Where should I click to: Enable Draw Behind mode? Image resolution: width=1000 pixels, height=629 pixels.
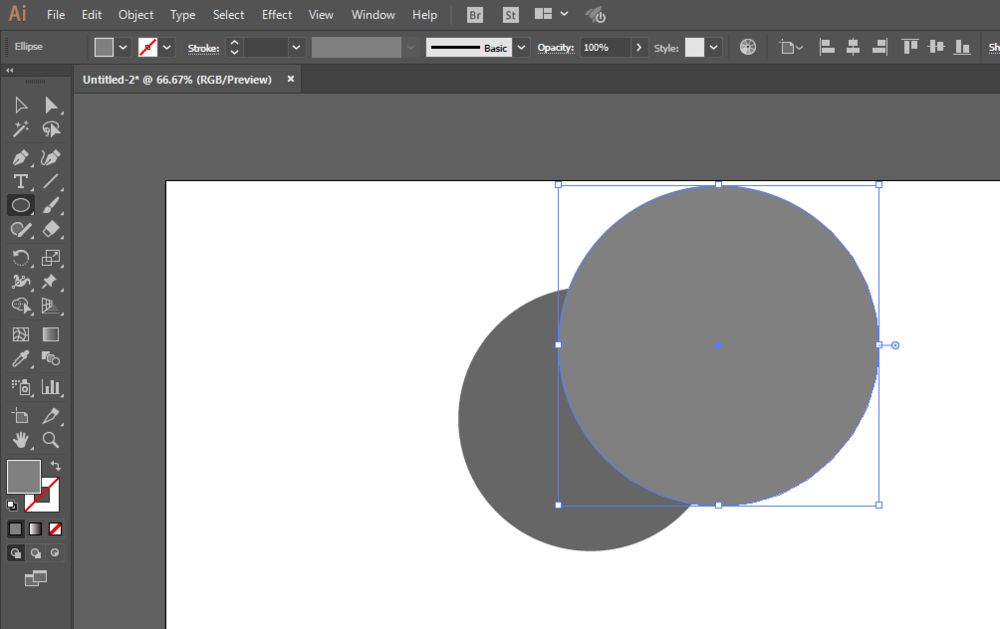36,553
